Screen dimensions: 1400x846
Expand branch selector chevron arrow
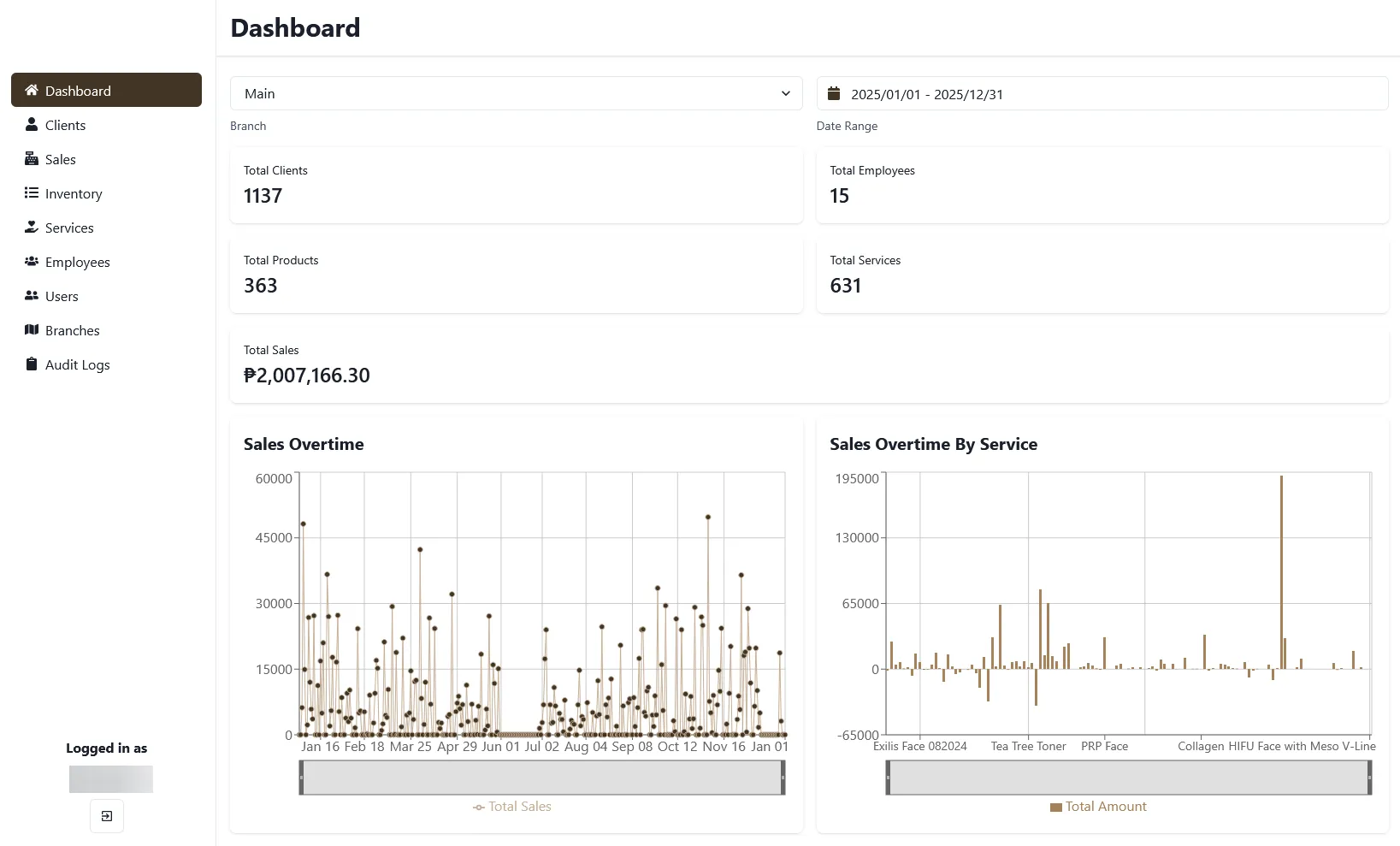(x=786, y=93)
